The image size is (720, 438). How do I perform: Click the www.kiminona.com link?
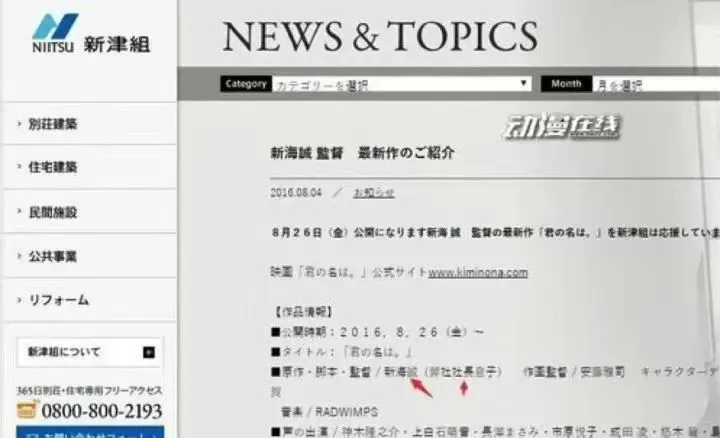click(x=477, y=272)
